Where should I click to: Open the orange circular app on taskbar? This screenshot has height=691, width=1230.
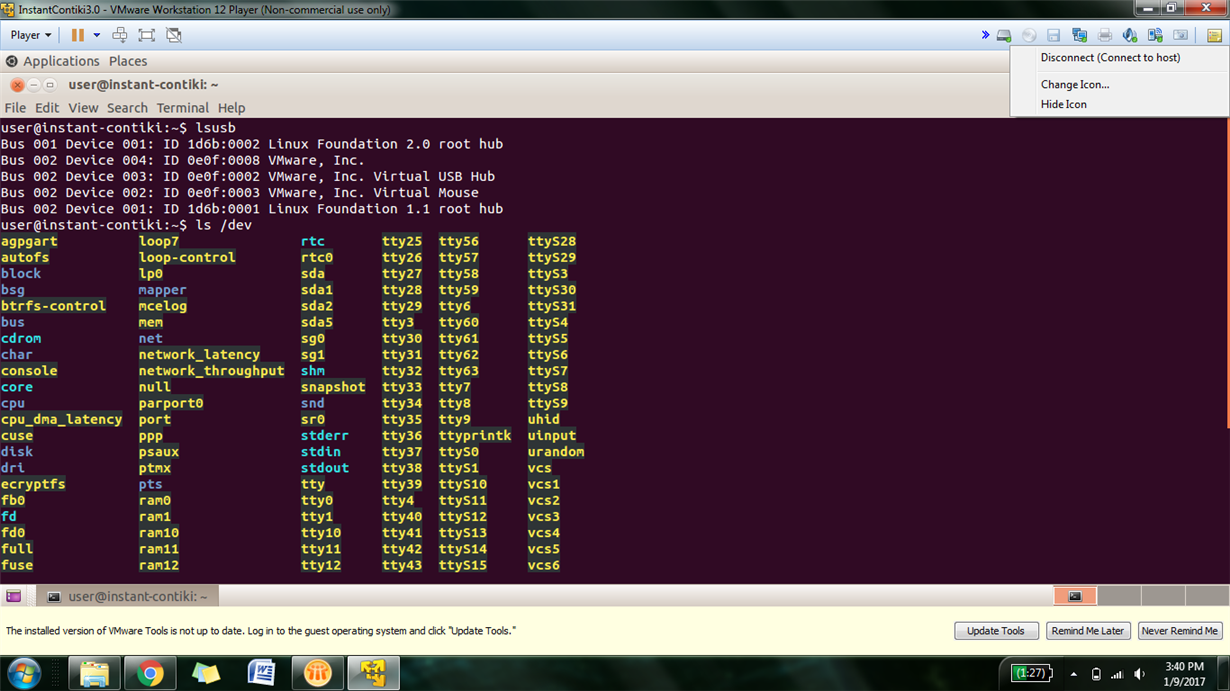[318, 673]
